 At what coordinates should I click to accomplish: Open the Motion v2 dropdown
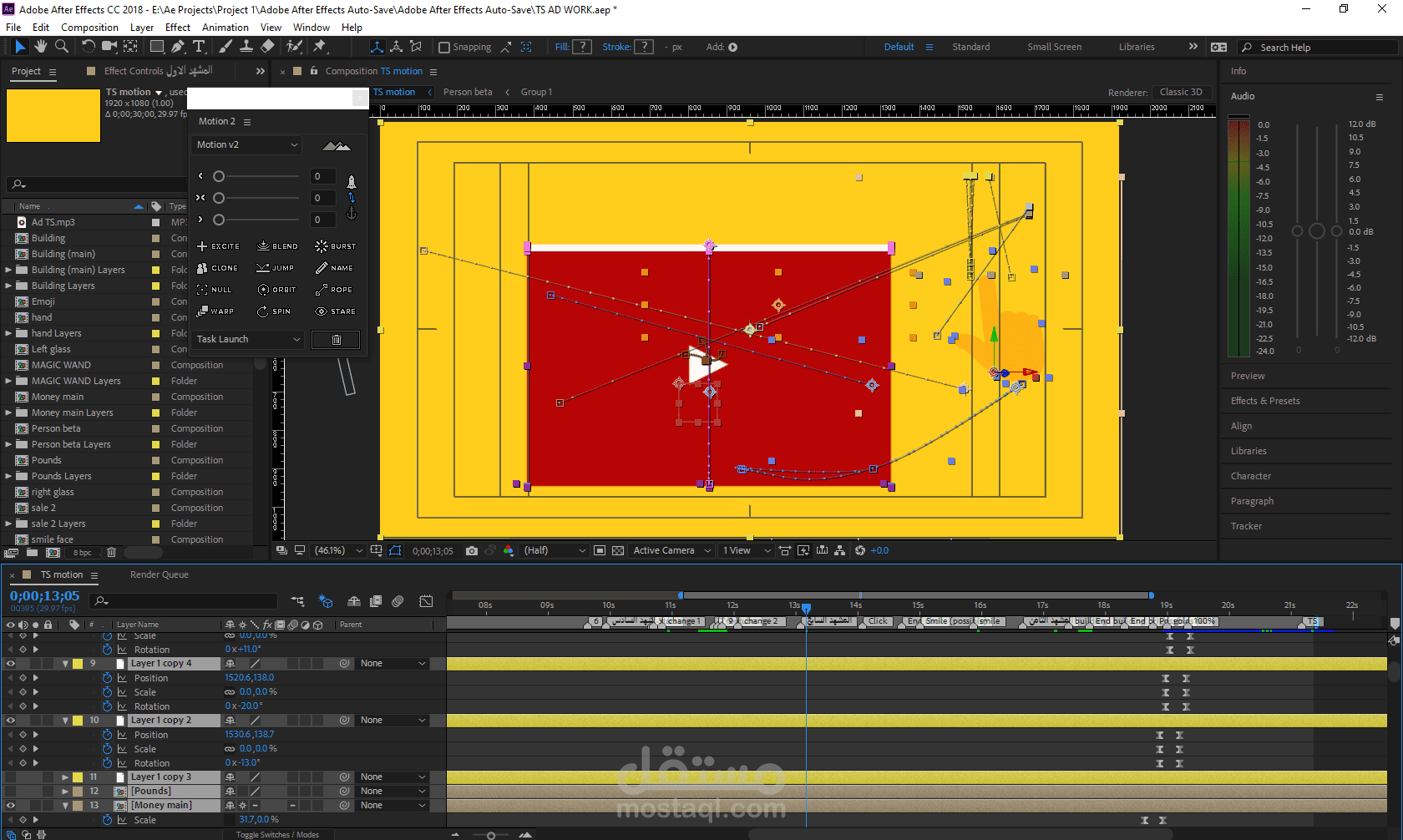[246, 144]
